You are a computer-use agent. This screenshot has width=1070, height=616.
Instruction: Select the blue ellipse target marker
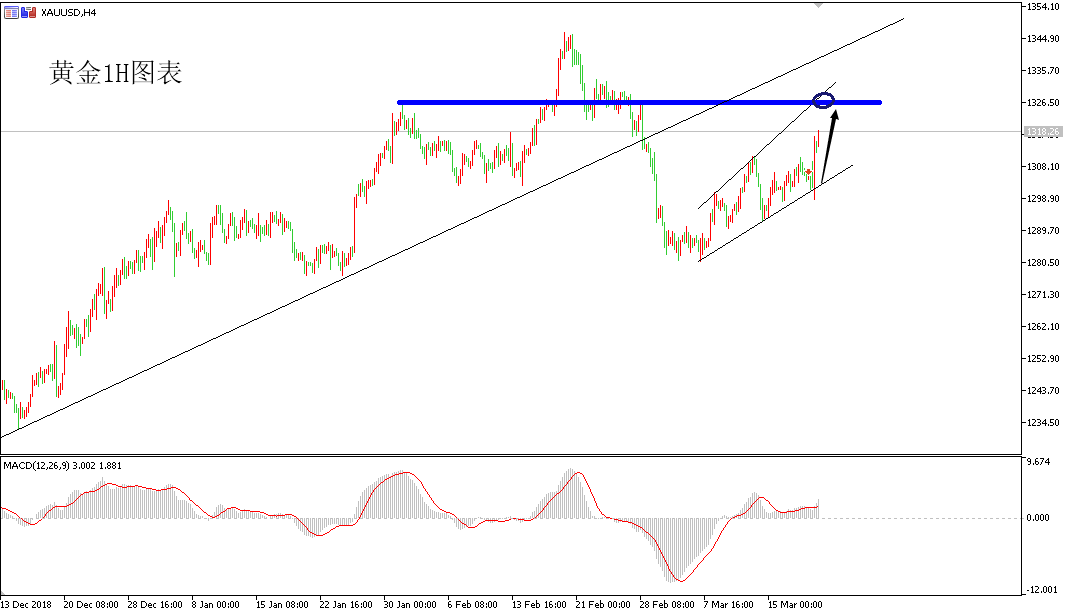824,101
